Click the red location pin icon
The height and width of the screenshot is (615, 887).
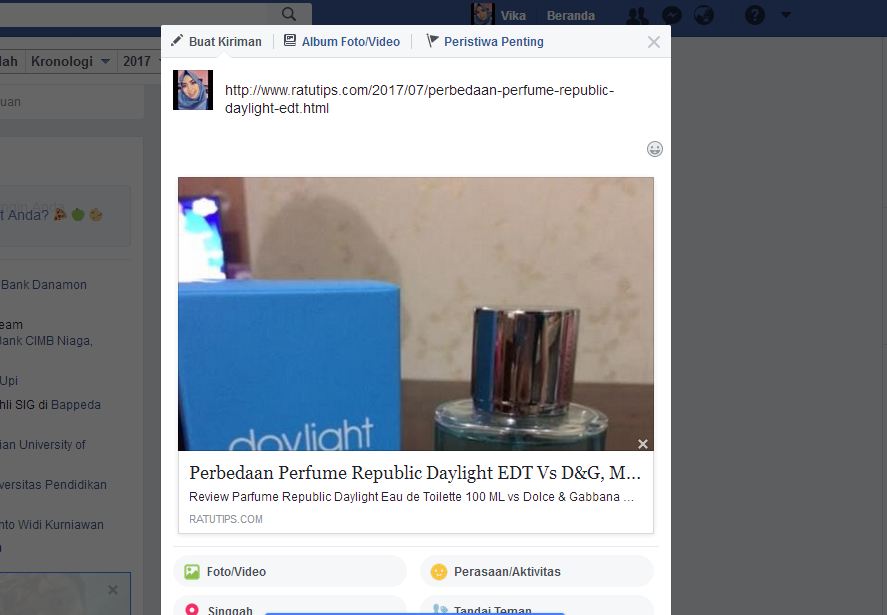click(x=192, y=609)
